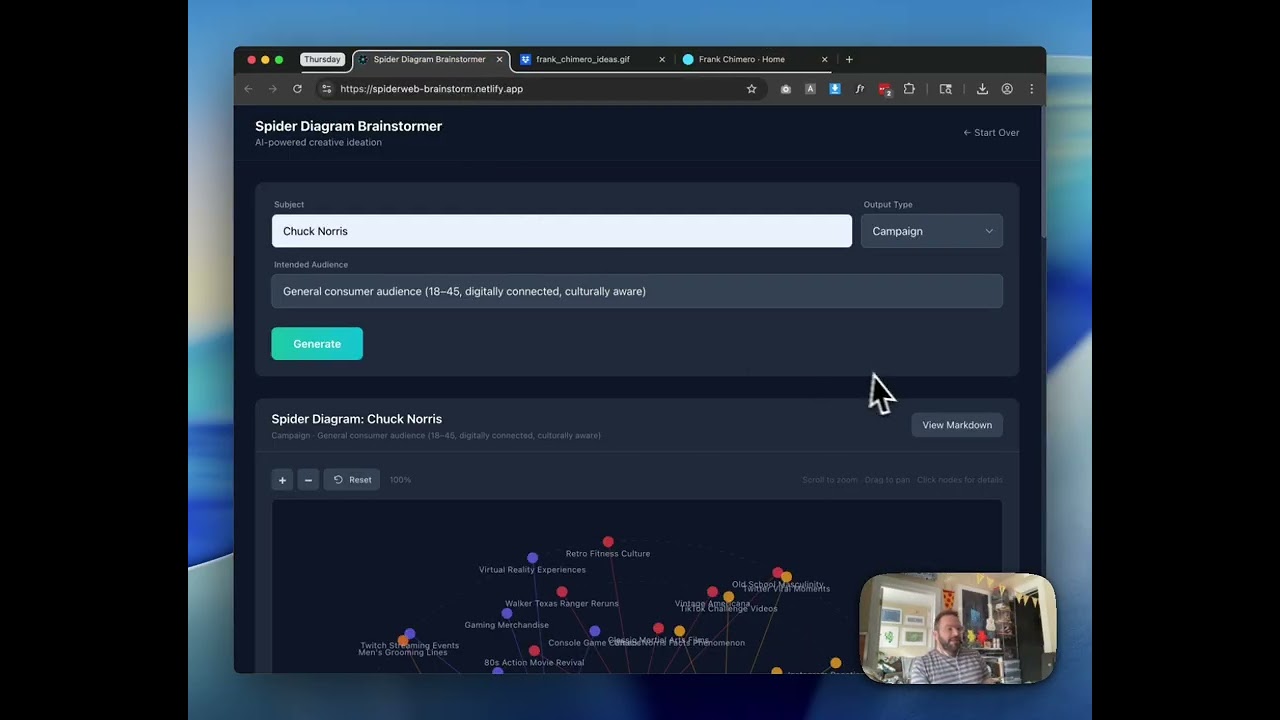The width and height of the screenshot is (1280, 720).
Task: Click the red extension icon with badge 2
Action: 884,89
